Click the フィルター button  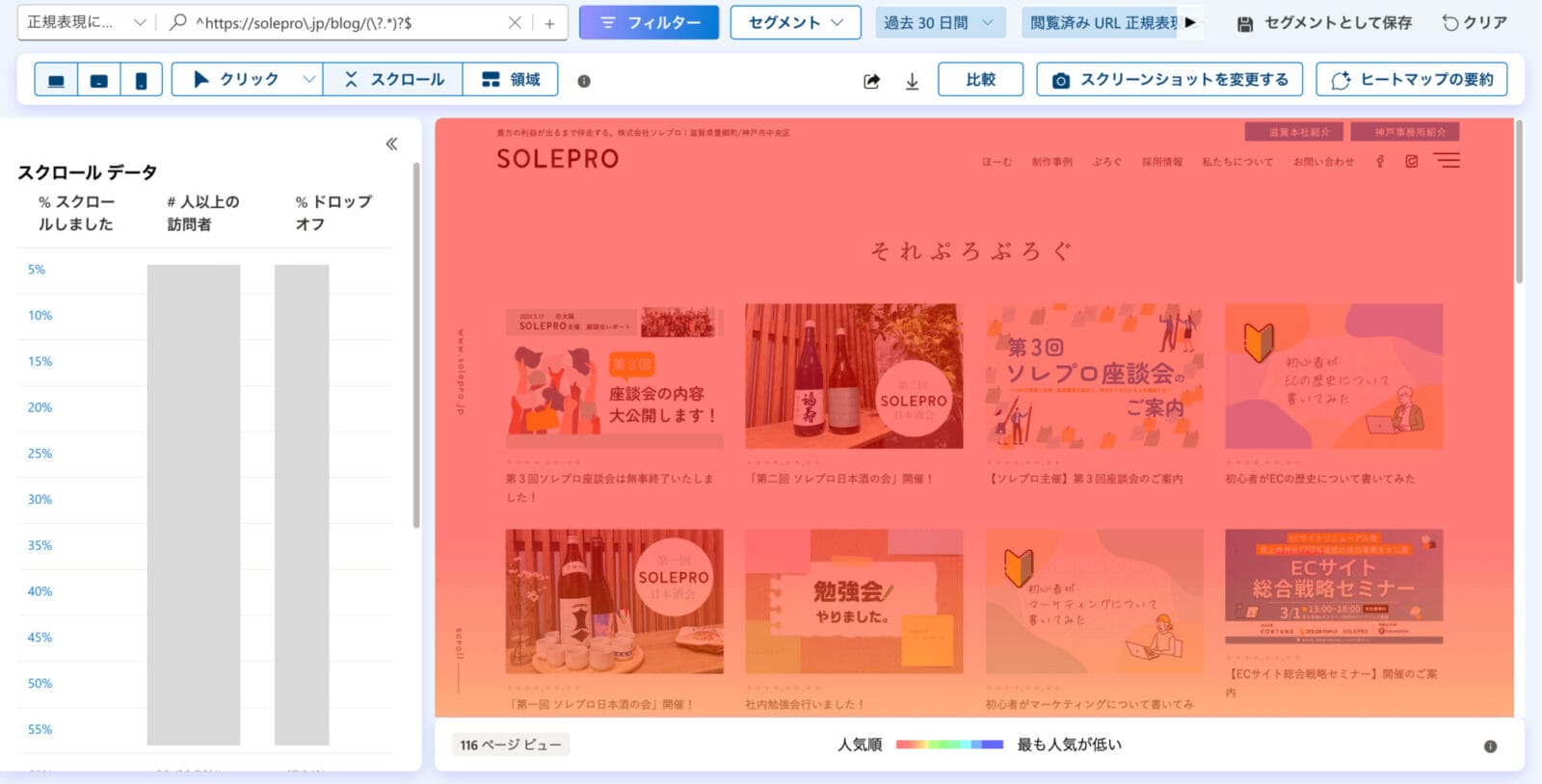click(x=649, y=22)
